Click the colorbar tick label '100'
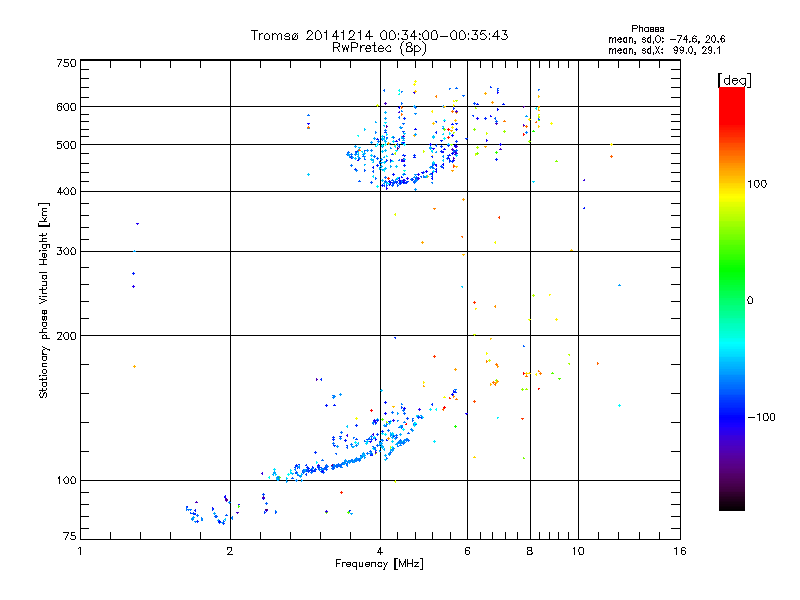Viewport: 800px width, 600px height. pyautogui.click(x=757, y=184)
